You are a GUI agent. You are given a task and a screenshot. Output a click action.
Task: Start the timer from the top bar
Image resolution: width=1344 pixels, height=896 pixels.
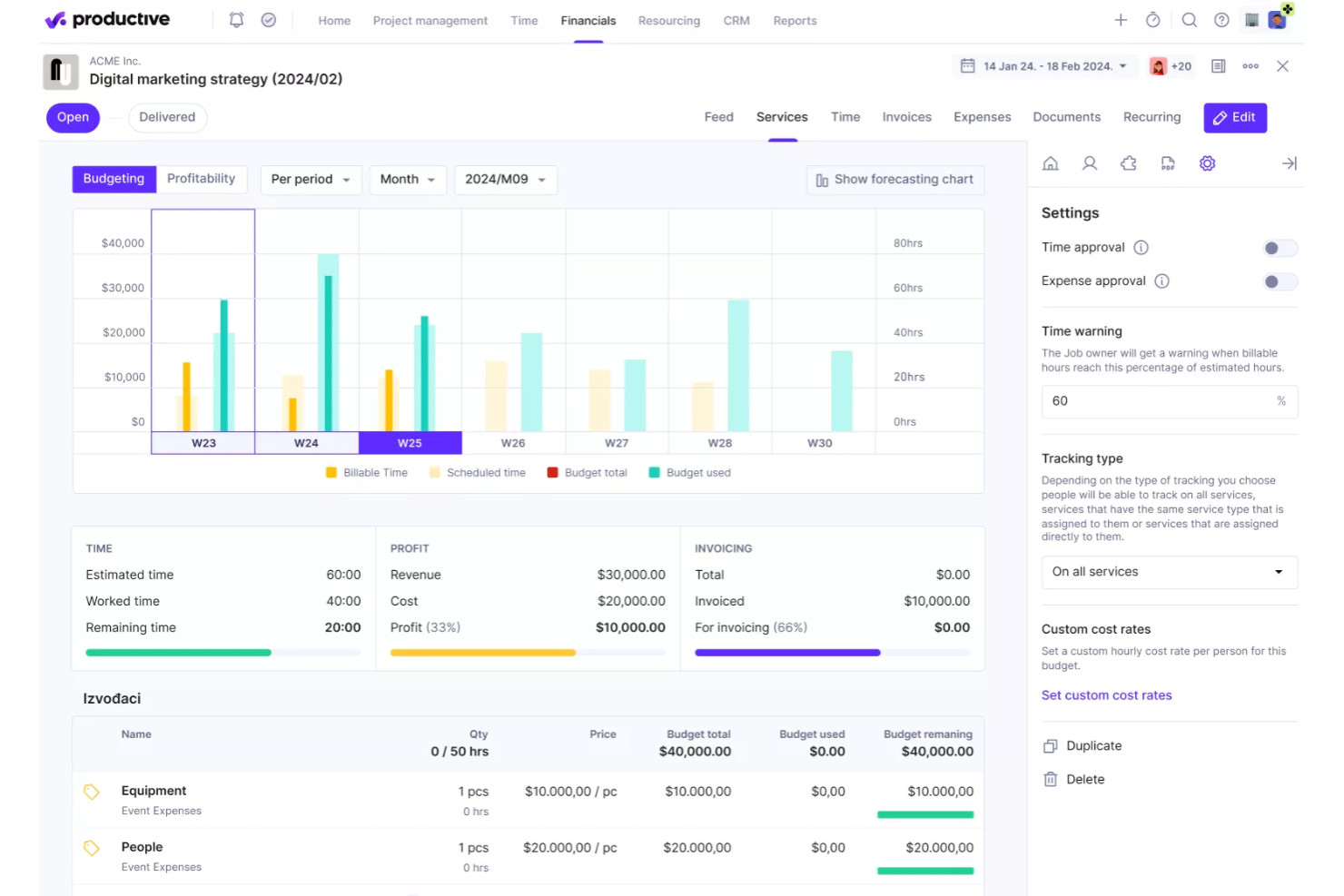point(1153,19)
